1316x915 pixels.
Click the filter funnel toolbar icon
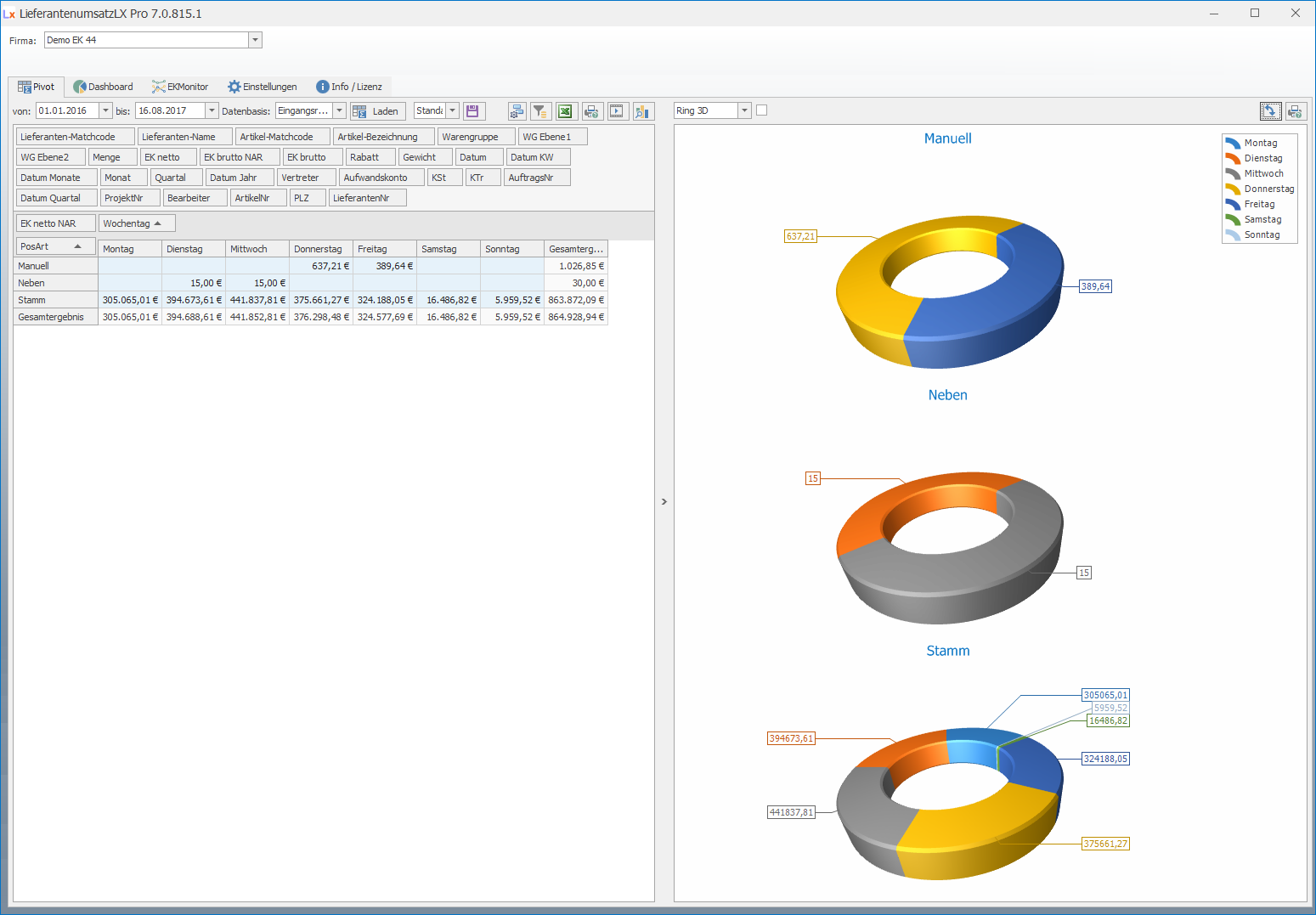tap(540, 111)
